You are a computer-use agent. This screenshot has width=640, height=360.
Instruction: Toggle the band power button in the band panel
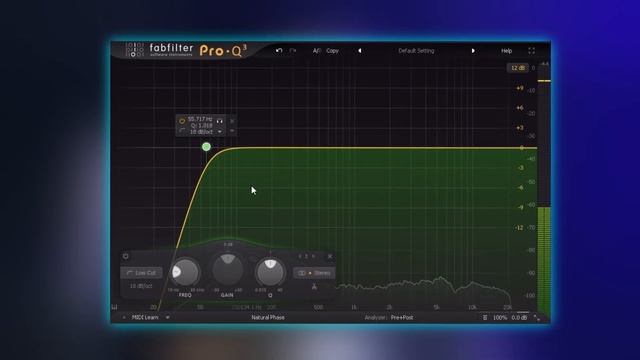coord(126,256)
